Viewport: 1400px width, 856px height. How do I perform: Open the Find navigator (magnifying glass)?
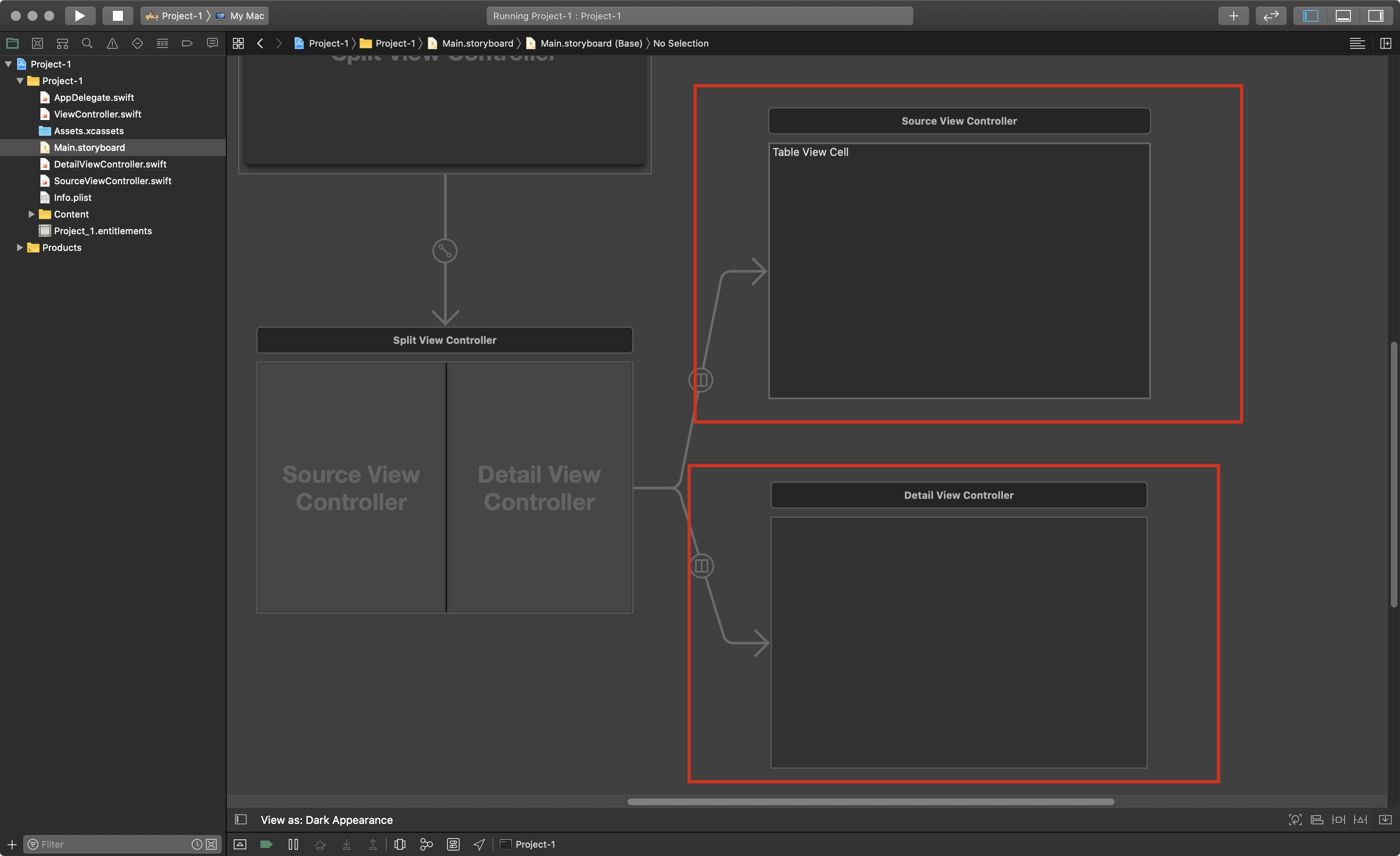tap(87, 43)
